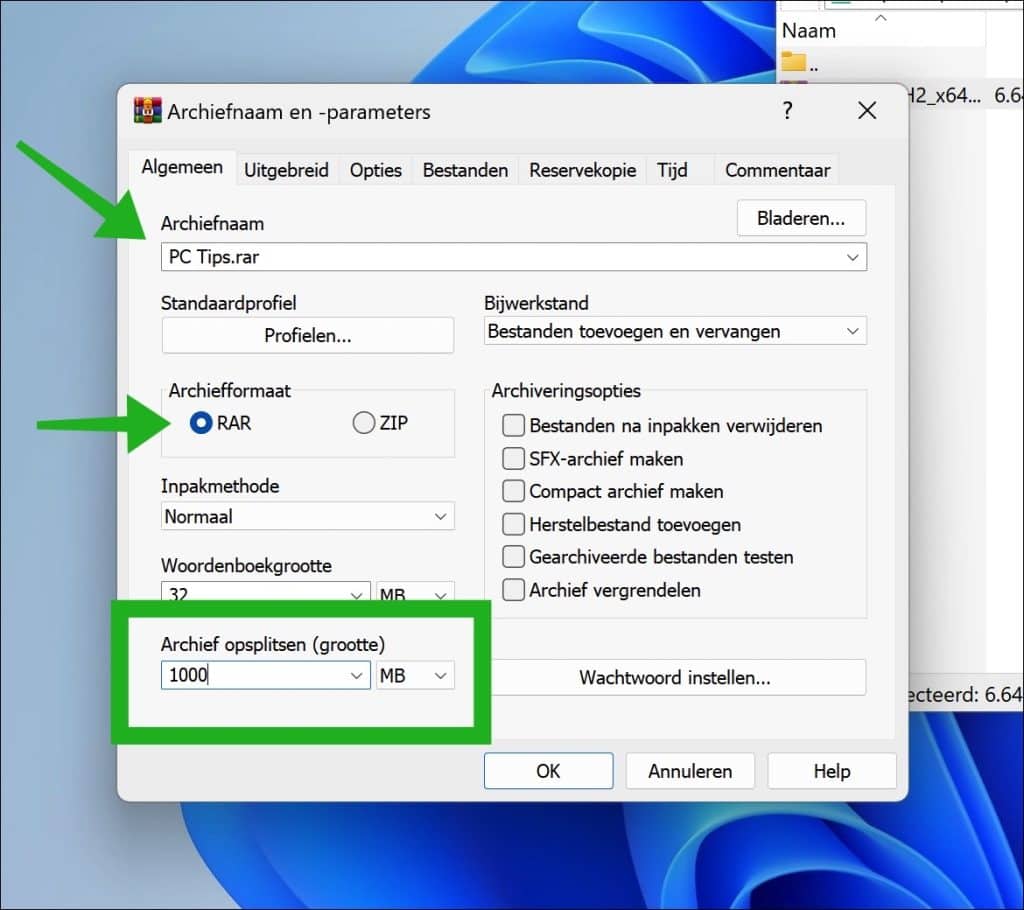The height and width of the screenshot is (910, 1024).
Task: Tick the SFX-archief maken checkbox
Action: pyautogui.click(x=513, y=459)
